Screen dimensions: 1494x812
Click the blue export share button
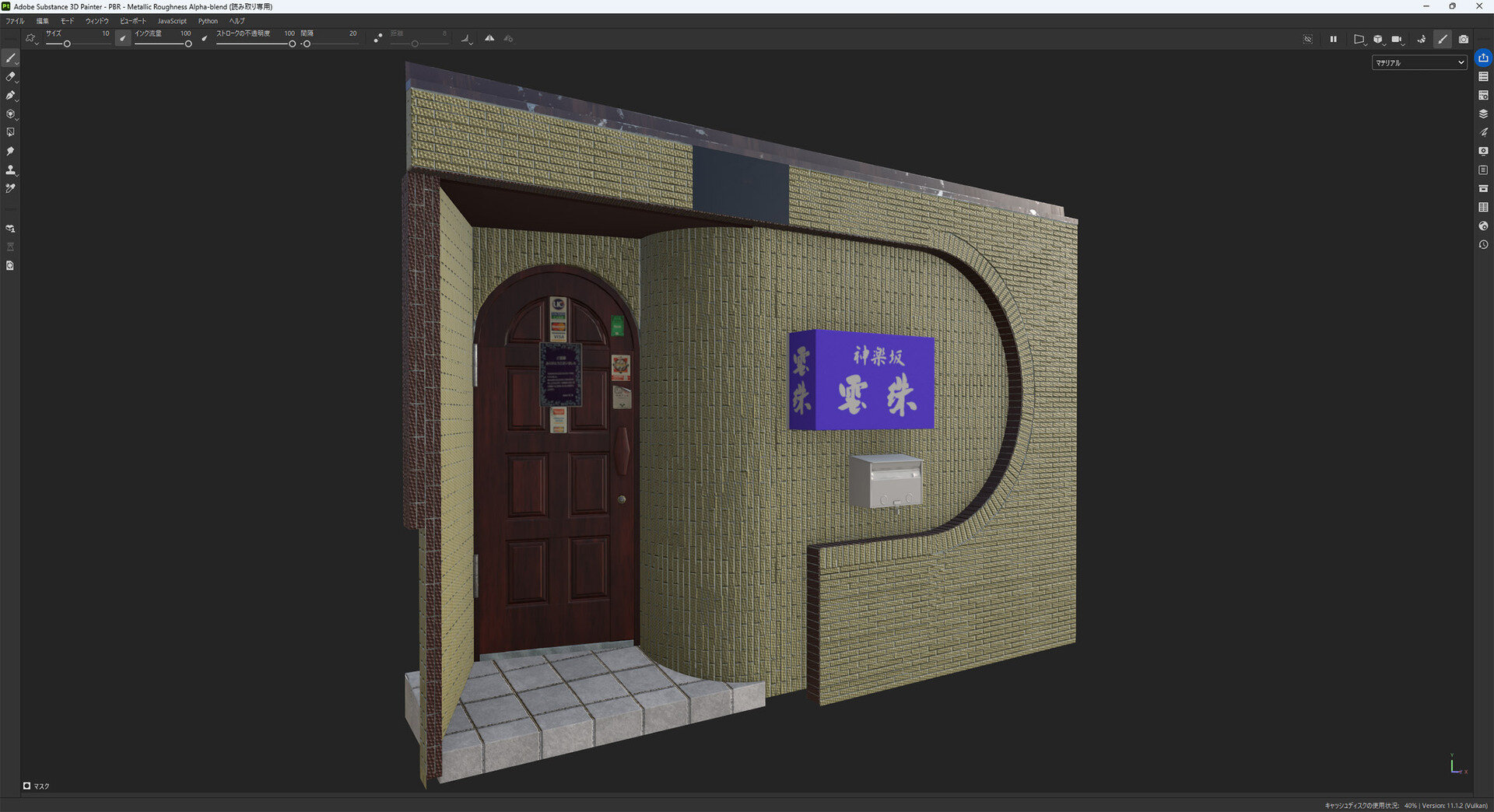[x=1483, y=58]
